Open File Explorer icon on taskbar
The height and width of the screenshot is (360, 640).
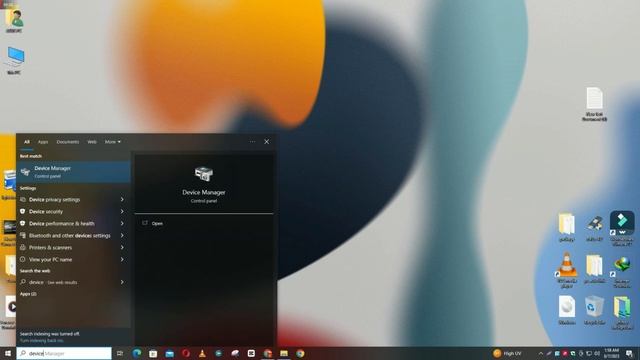tap(284, 353)
